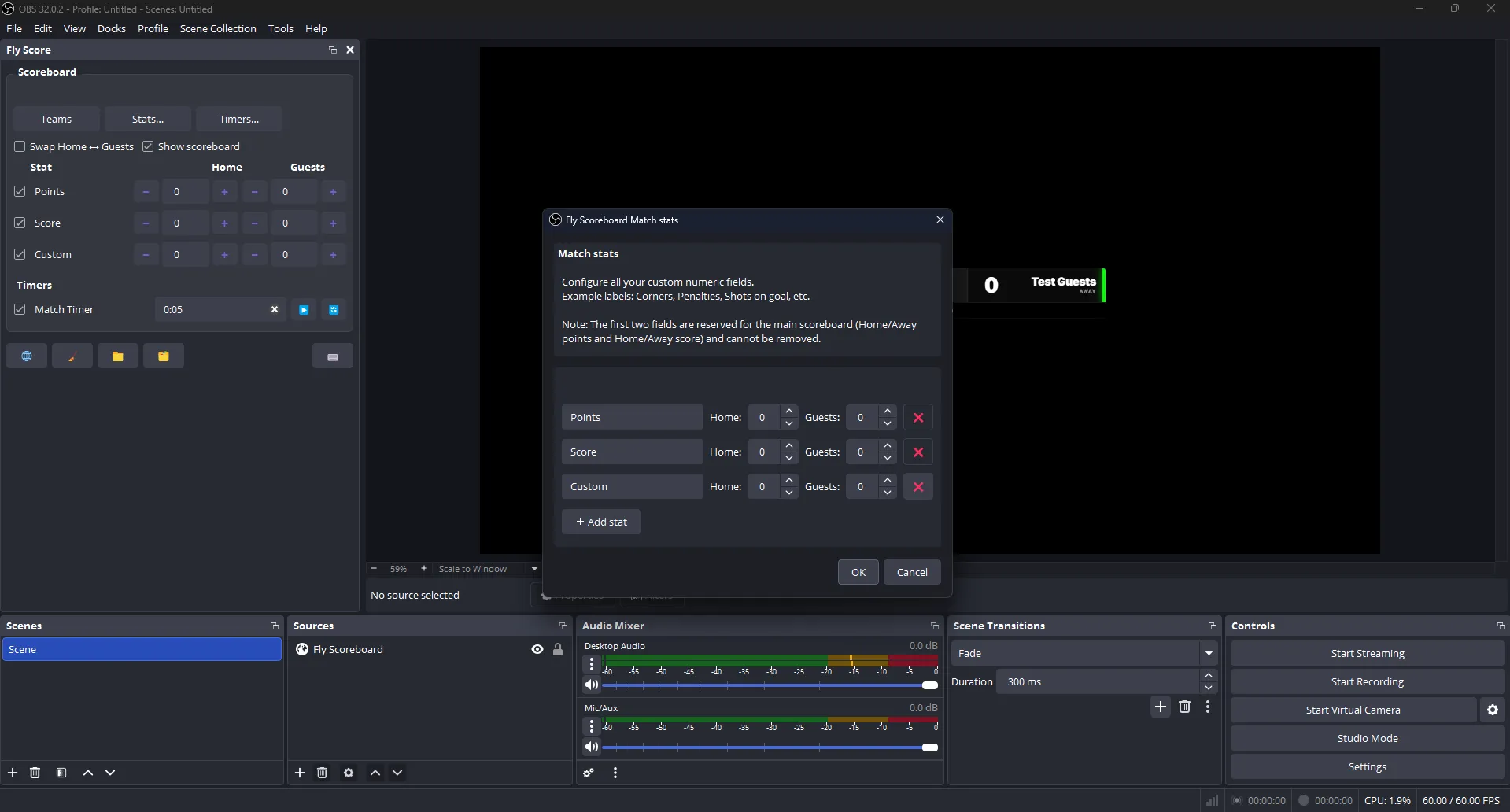
Task: Start the Match Timer with play icon
Action: (304, 309)
